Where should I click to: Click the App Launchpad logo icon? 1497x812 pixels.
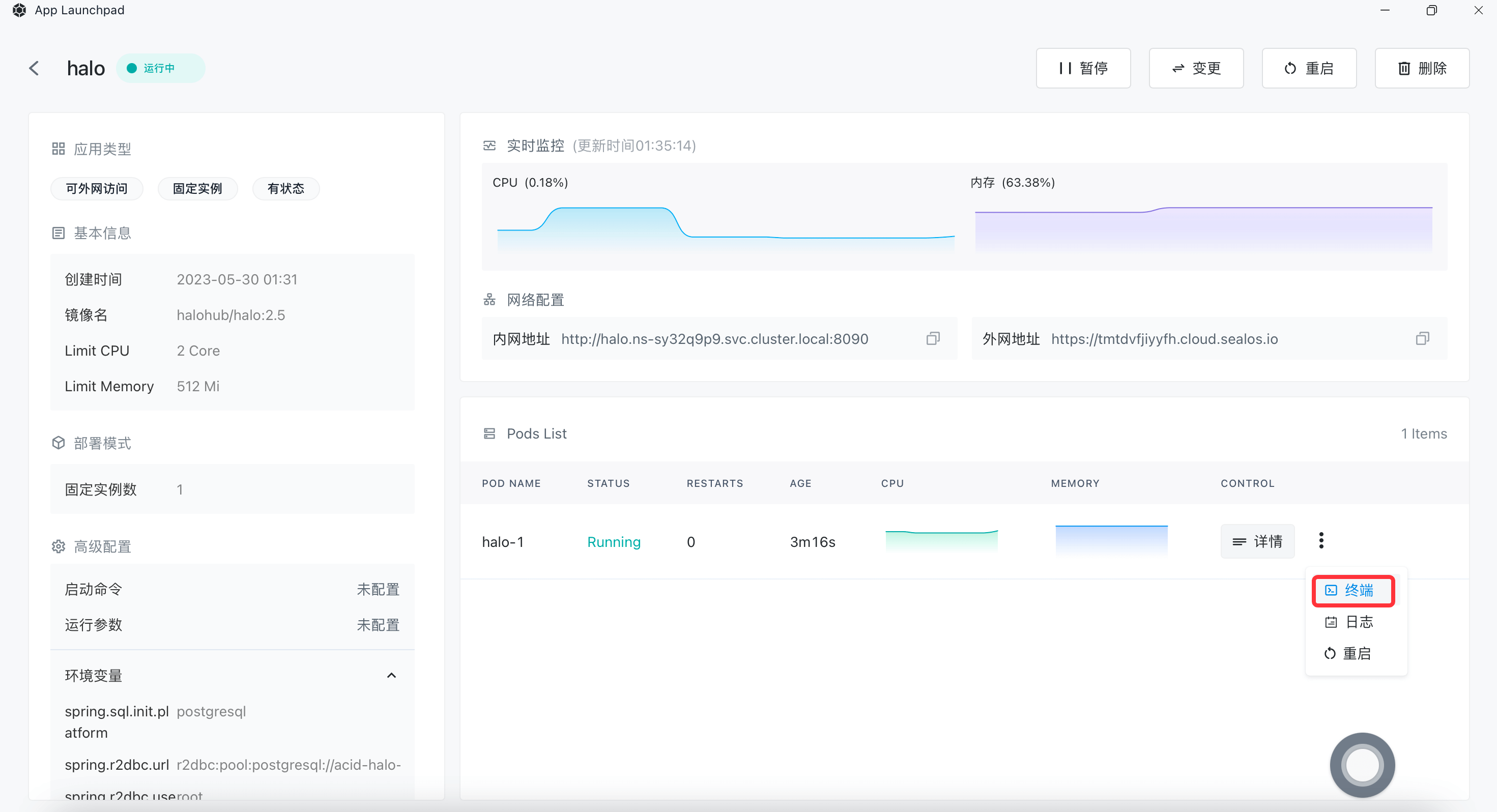click(19, 10)
